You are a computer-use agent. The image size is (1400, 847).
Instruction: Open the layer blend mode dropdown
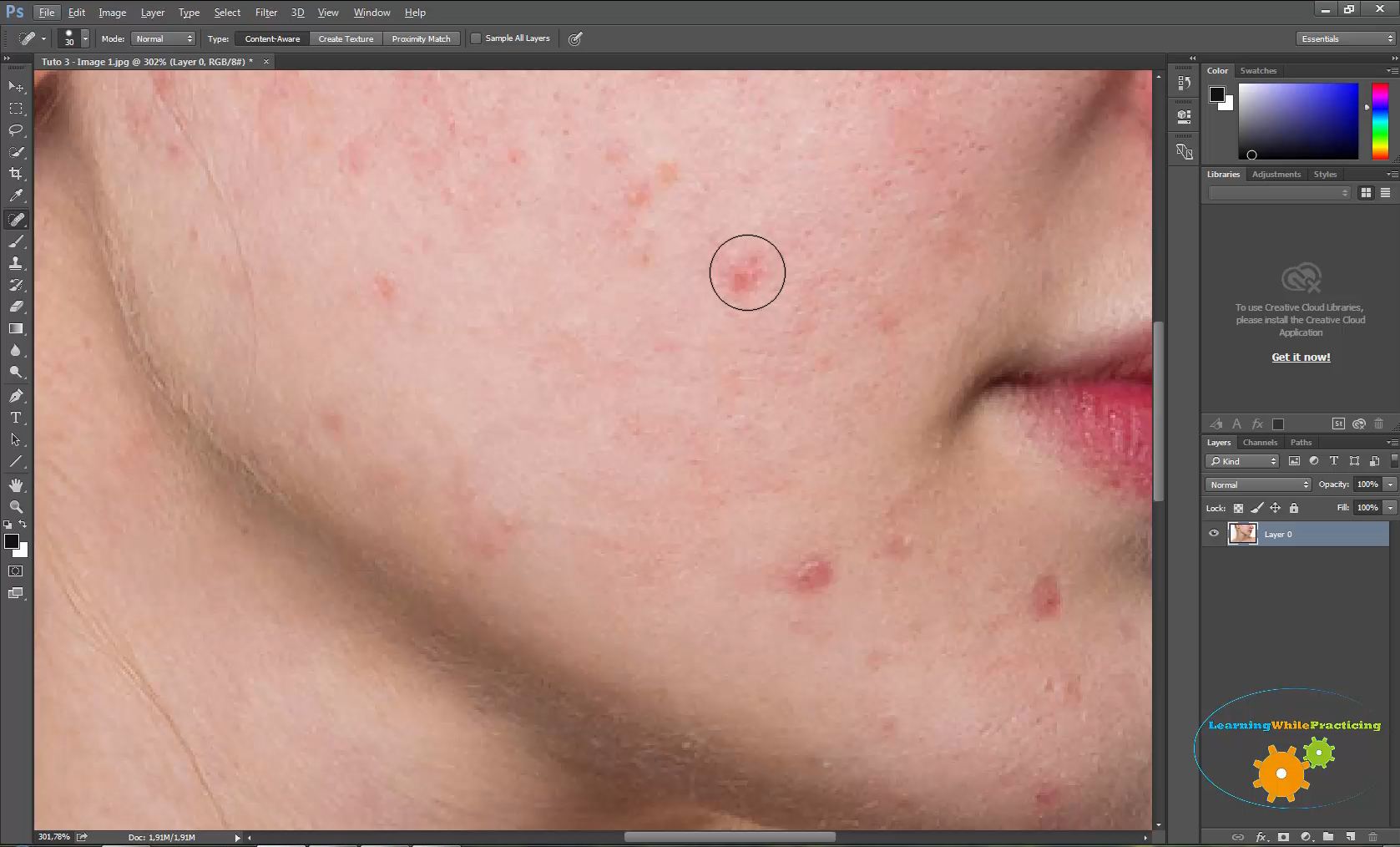pos(1258,484)
